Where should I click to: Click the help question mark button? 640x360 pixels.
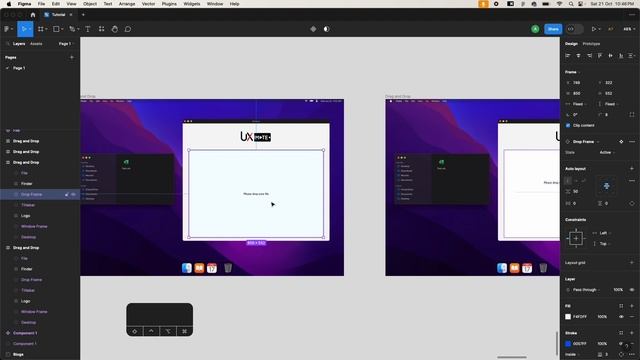(627, 346)
